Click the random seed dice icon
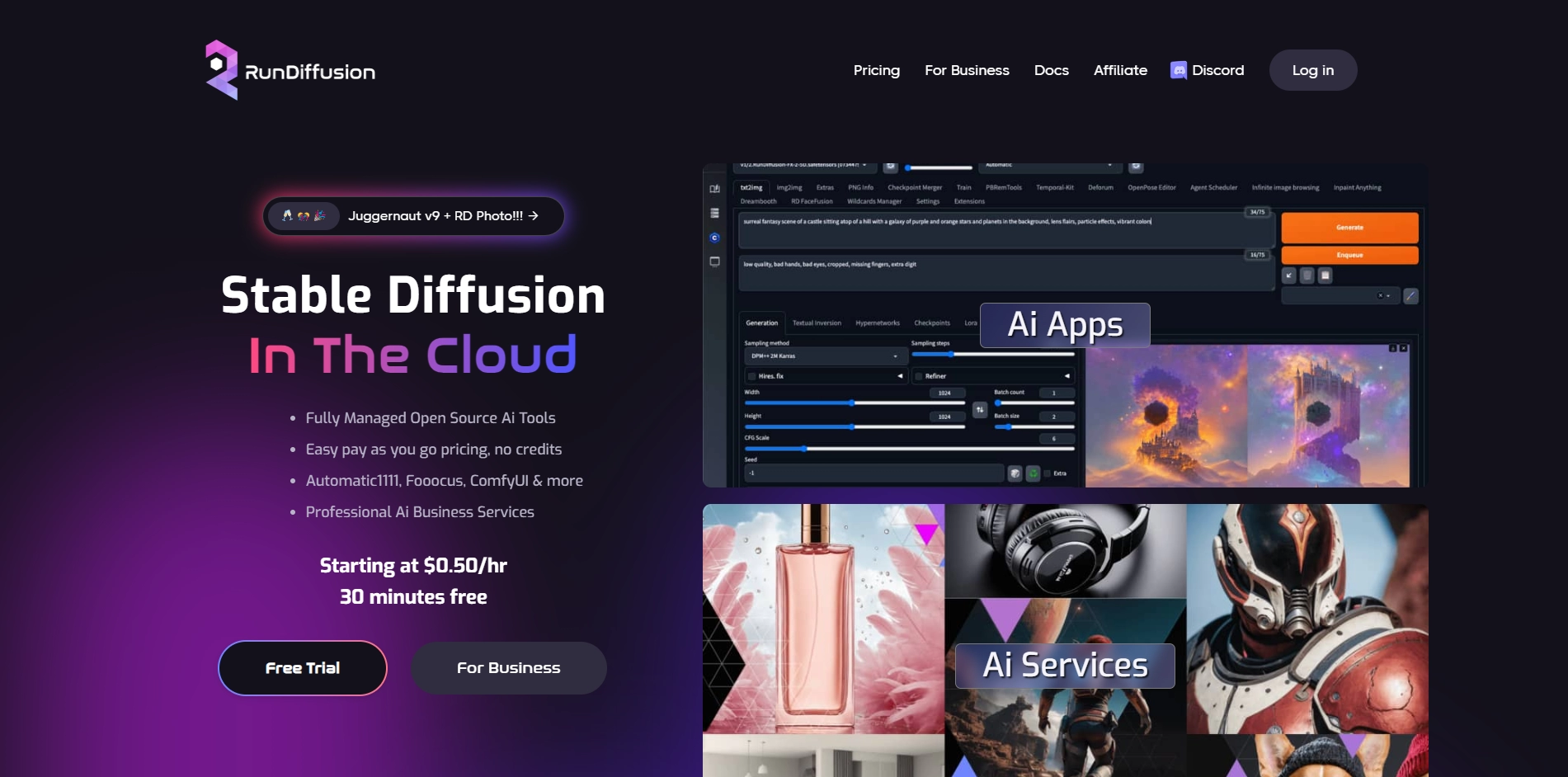This screenshot has height=777, width=1568. click(1015, 473)
